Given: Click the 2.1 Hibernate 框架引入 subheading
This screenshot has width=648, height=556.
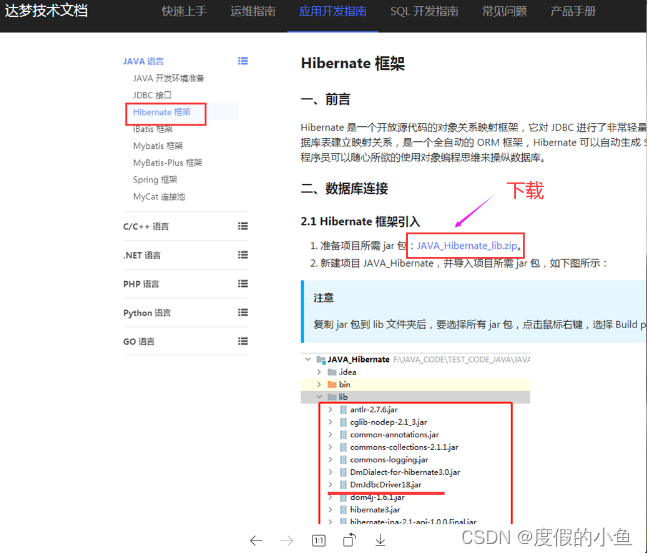Looking at the screenshot, I should click(360, 222).
